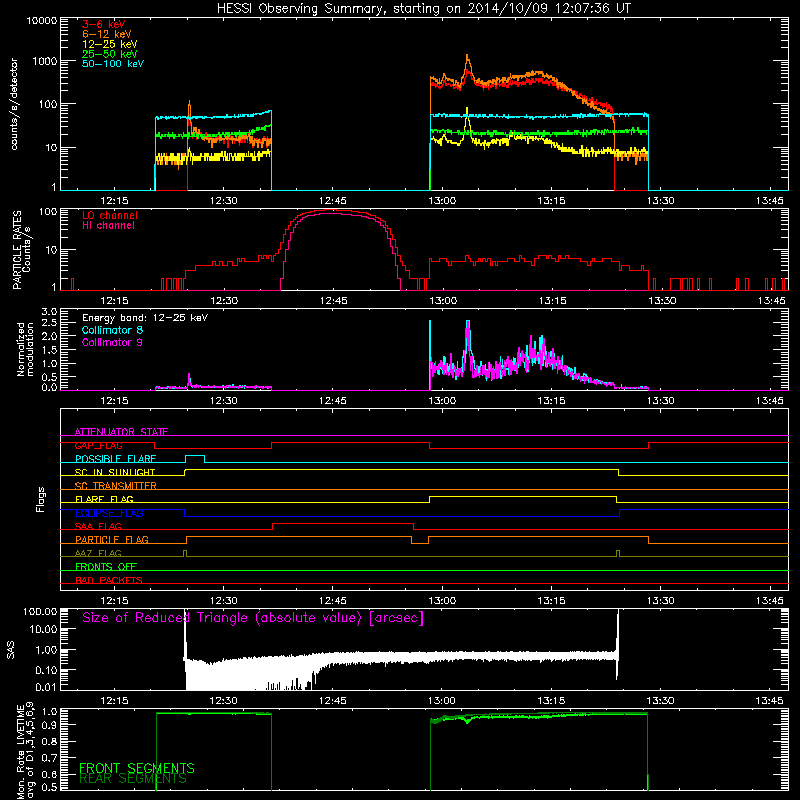This screenshot has width=800, height=800.
Task: Select the LO channel legend label
Action: 110,215
